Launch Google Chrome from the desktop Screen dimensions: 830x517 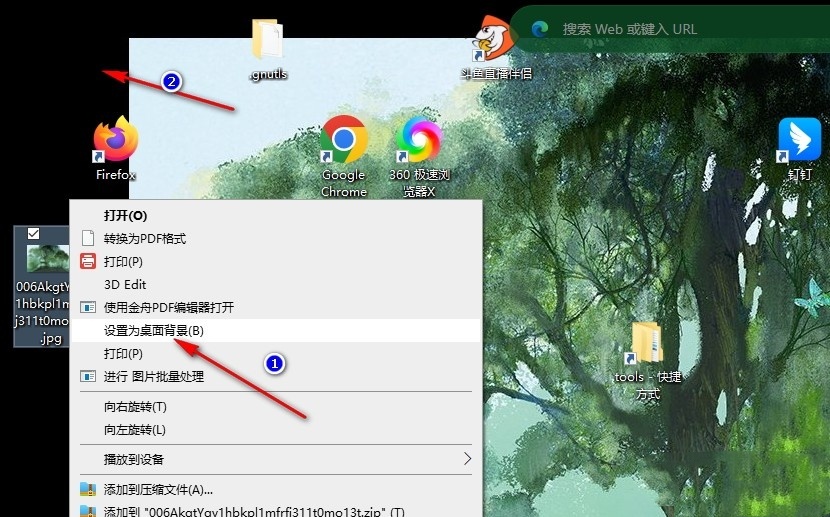344,141
